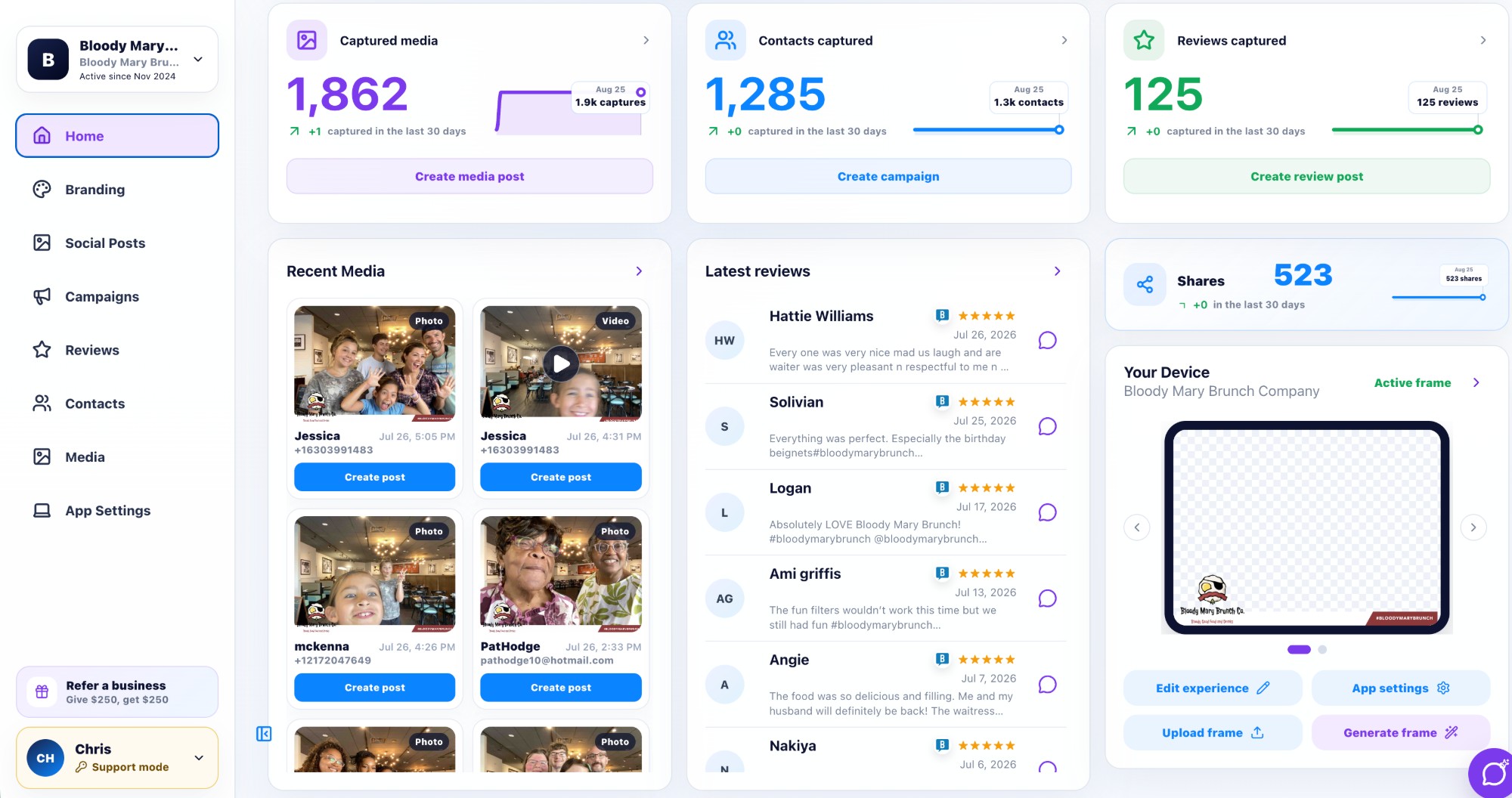Open Active frame link
Image resolution: width=1512 pixels, height=798 pixels.
tap(1412, 383)
